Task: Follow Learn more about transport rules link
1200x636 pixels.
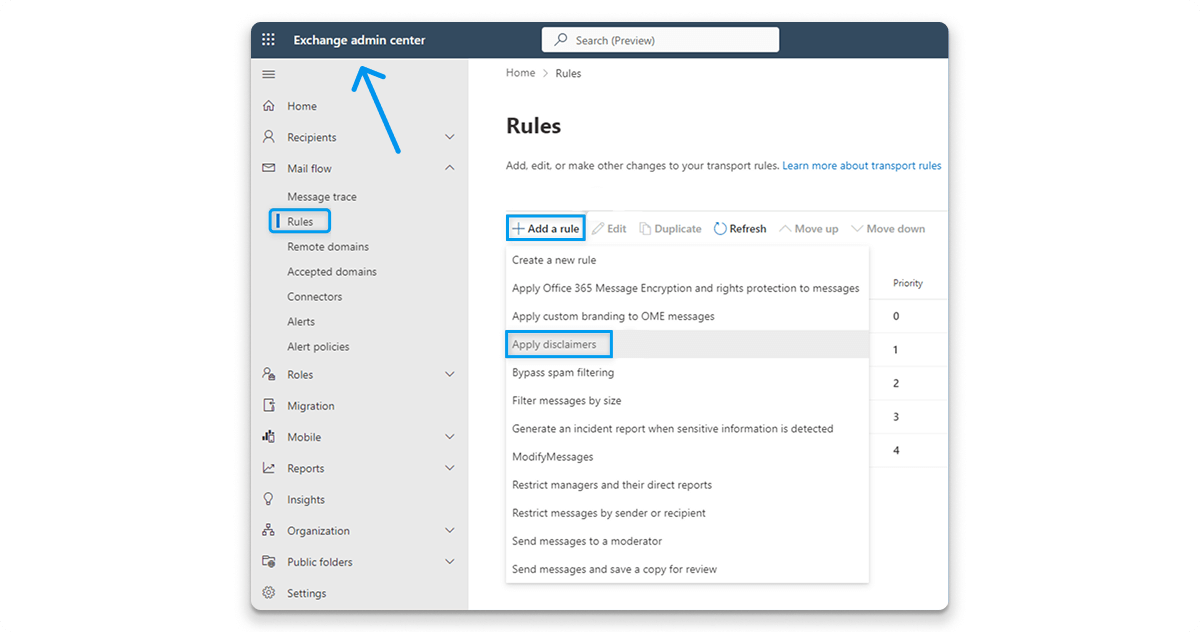Action: point(862,166)
